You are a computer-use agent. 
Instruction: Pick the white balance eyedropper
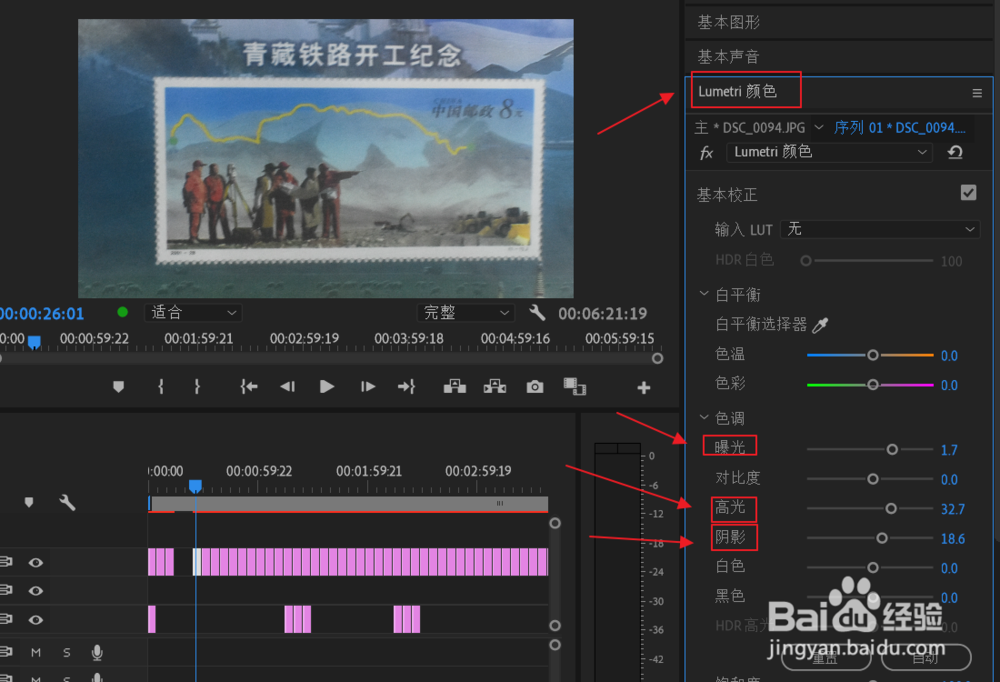820,325
